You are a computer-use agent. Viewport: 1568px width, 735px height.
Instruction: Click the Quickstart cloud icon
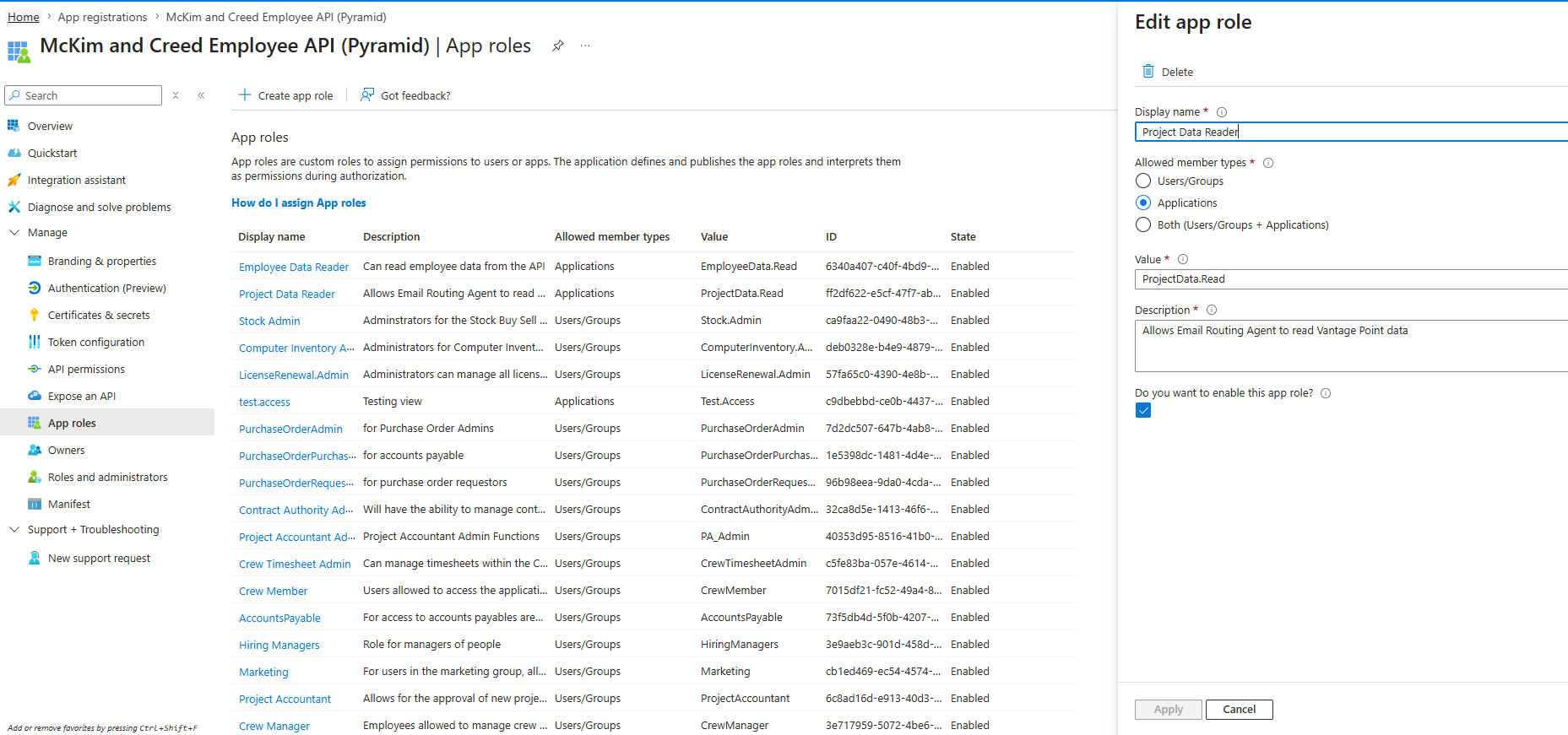pyautogui.click(x=14, y=153)
